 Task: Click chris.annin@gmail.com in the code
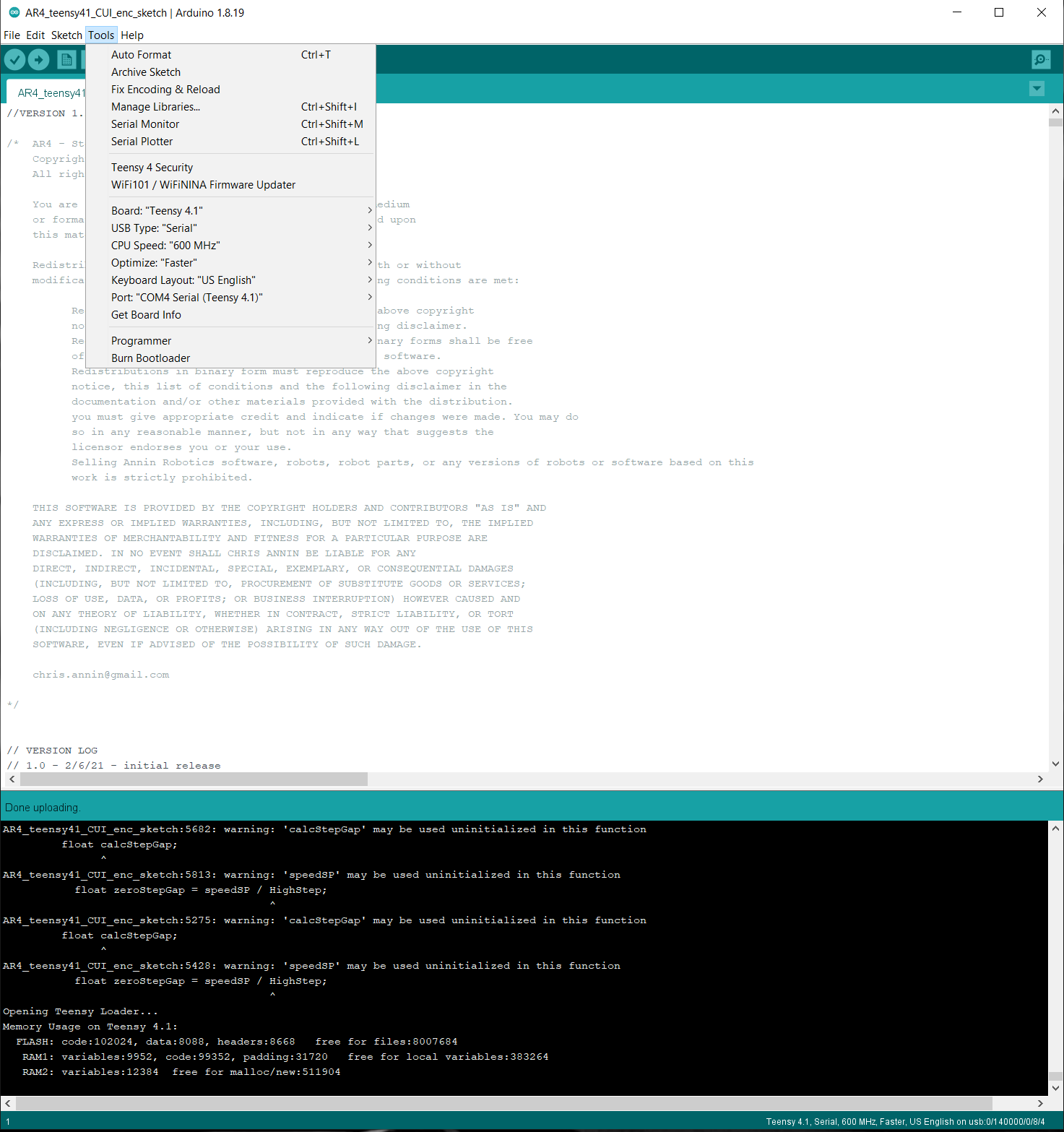[x=100, y=675]
